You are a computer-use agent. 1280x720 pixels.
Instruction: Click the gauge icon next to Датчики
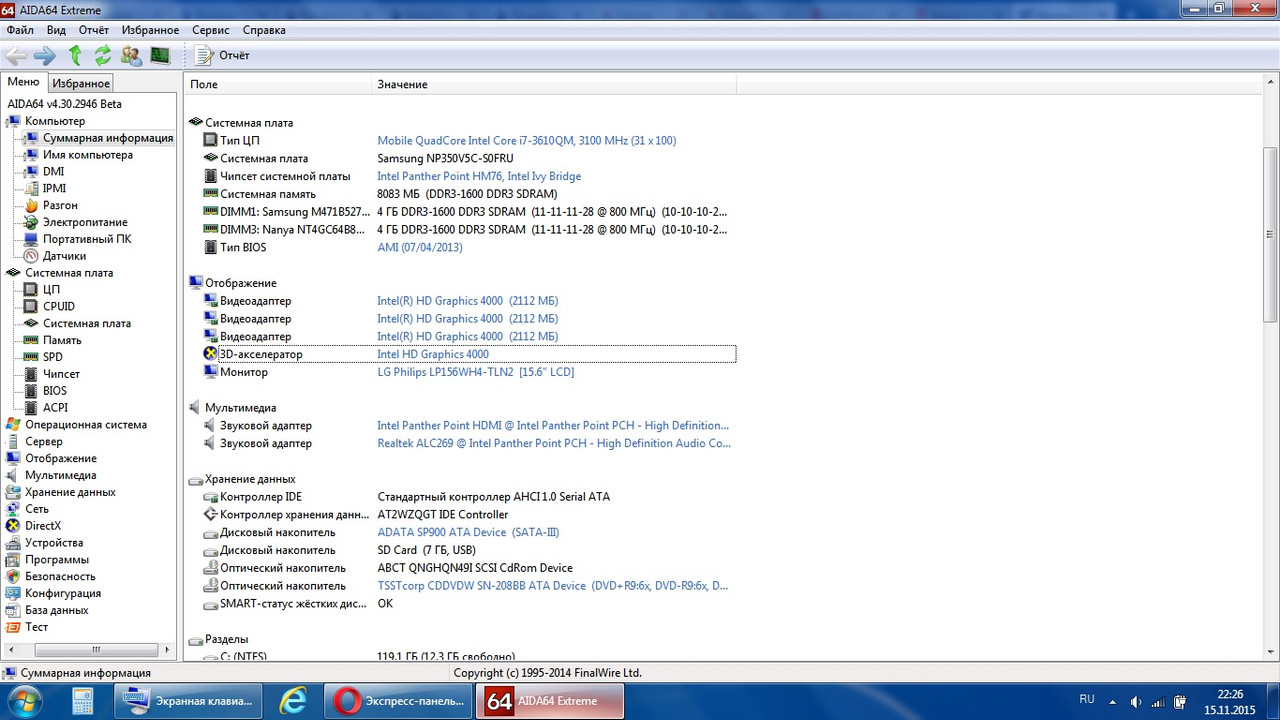(31, 256)
